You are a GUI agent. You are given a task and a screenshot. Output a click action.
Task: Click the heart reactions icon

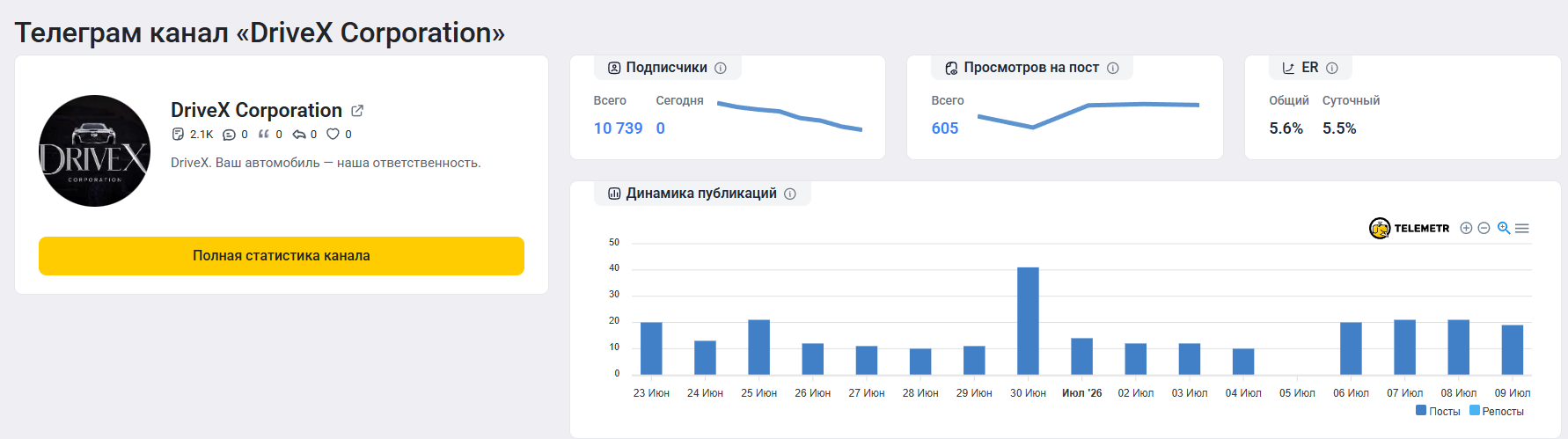point(333,135)
